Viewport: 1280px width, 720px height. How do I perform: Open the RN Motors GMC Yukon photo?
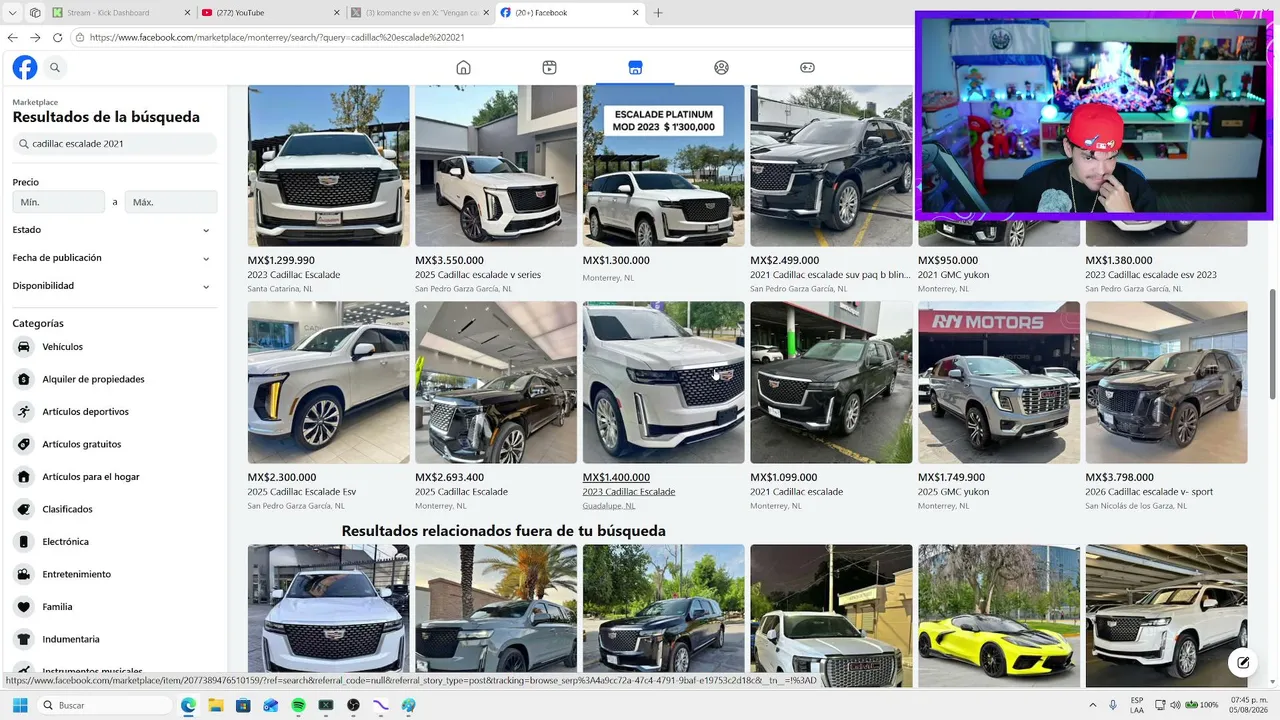coord(999,383)
